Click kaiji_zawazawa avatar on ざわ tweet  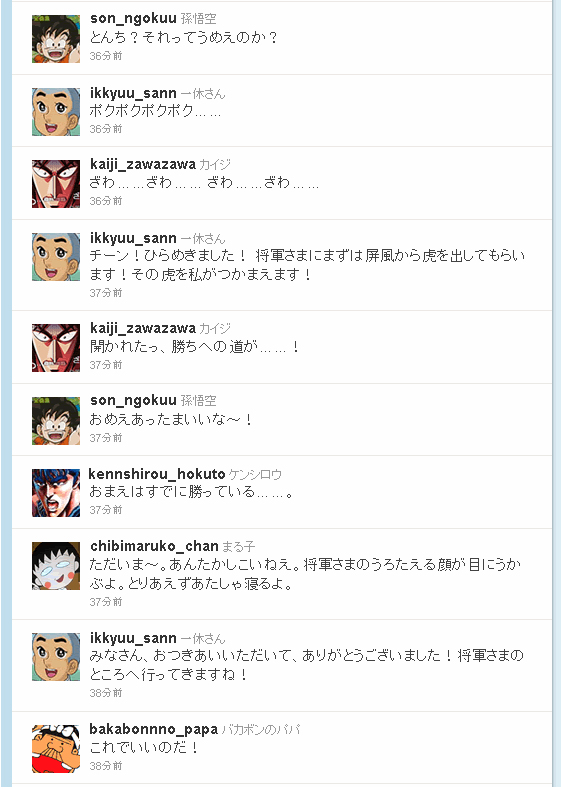(56, 184)
